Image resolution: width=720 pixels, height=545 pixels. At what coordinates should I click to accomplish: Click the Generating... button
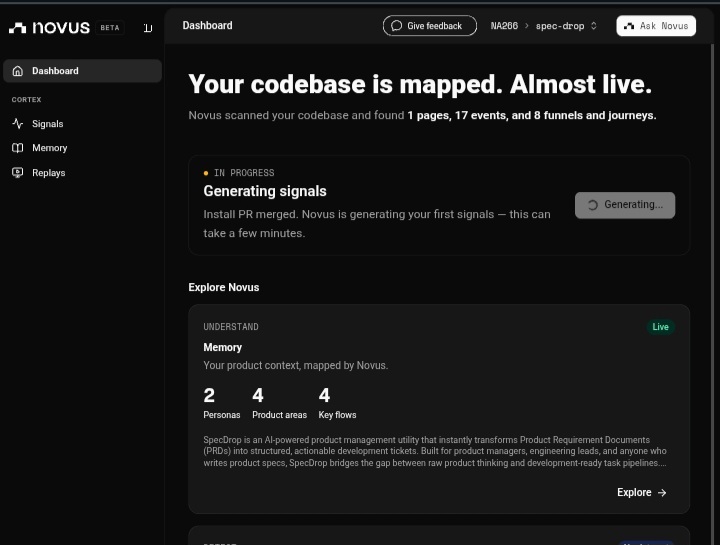tap(625, 205)
